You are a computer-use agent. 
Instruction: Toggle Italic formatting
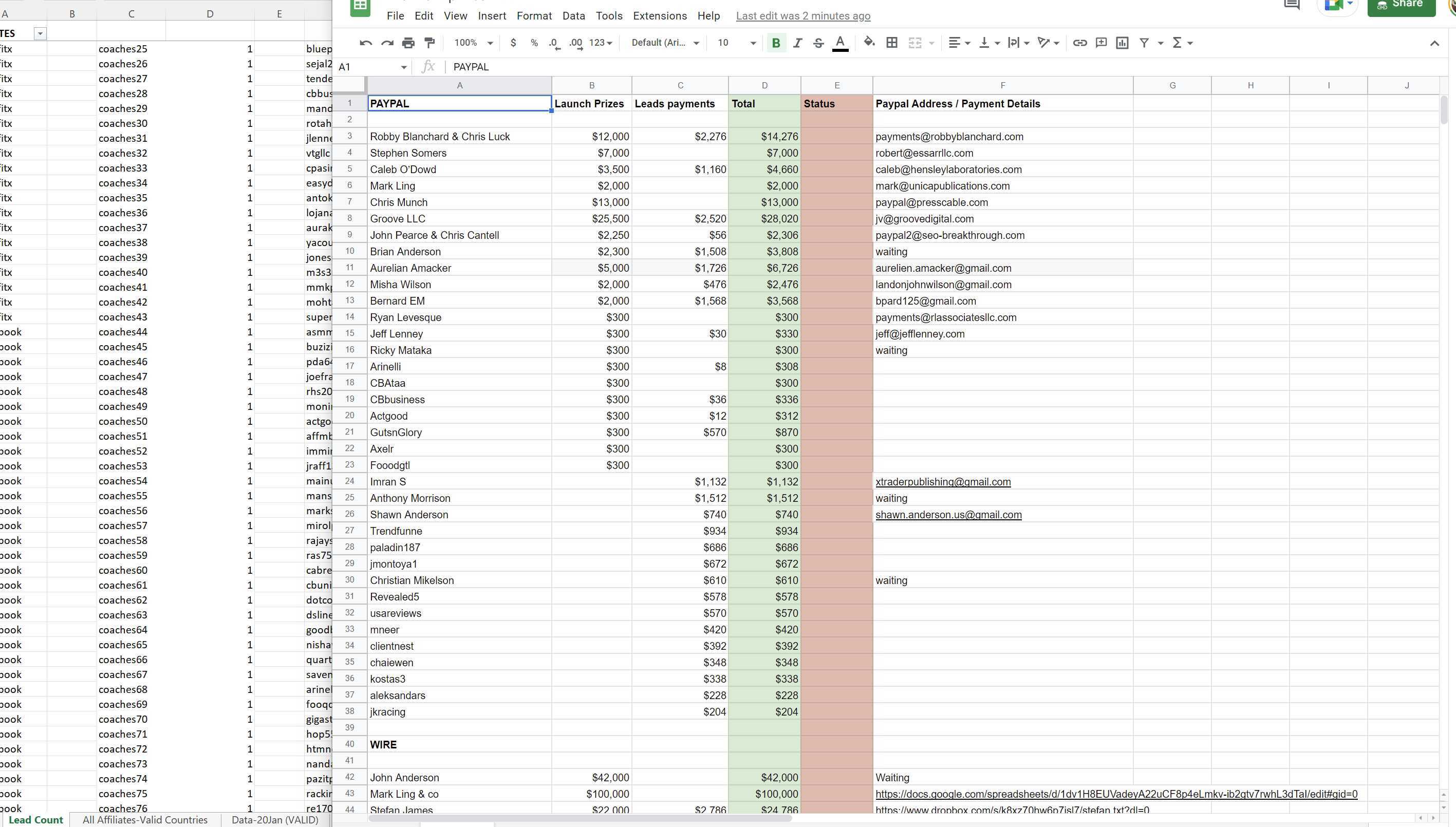tap(797, 43)
